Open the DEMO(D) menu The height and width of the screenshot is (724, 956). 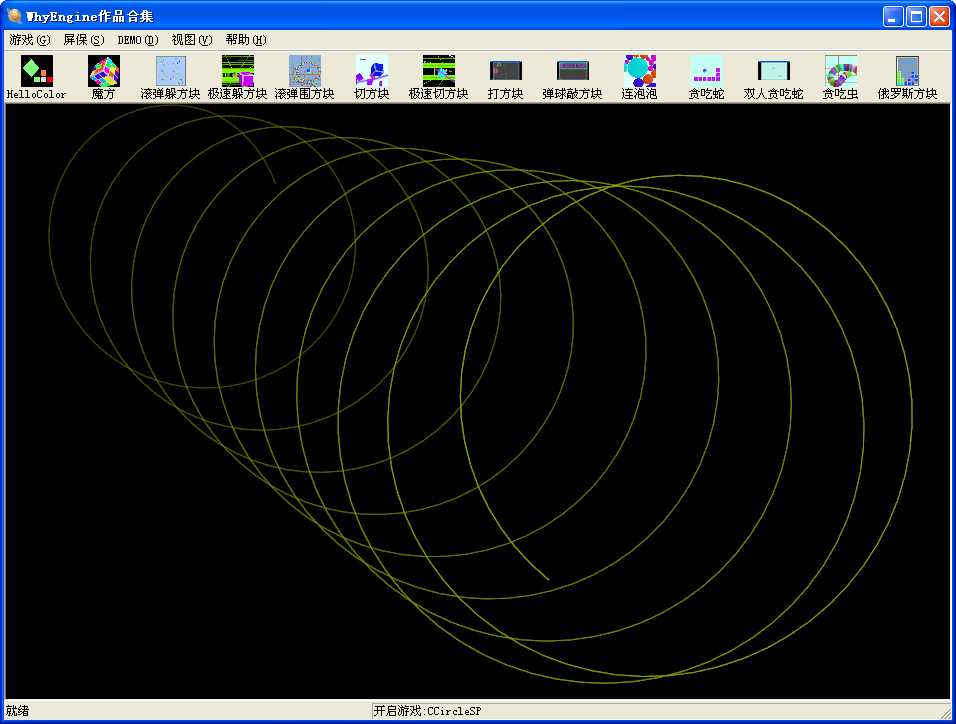click(x=138, y=40)
